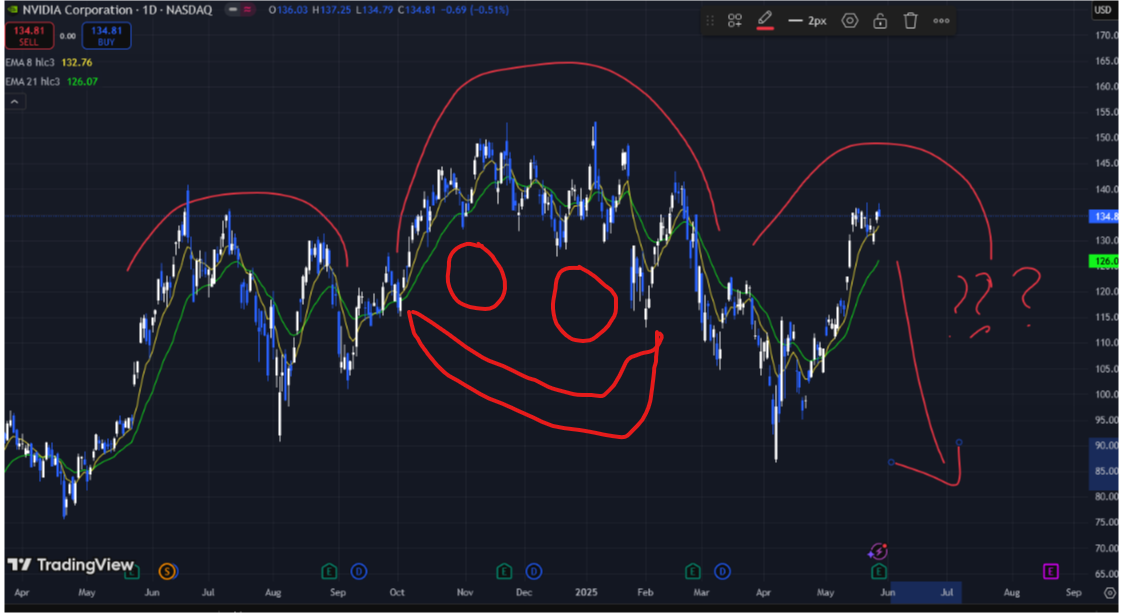Click the dash icon in the title pill
Image resolution: width=1121 pixels, height=616 pixels.
click(233, 10)
